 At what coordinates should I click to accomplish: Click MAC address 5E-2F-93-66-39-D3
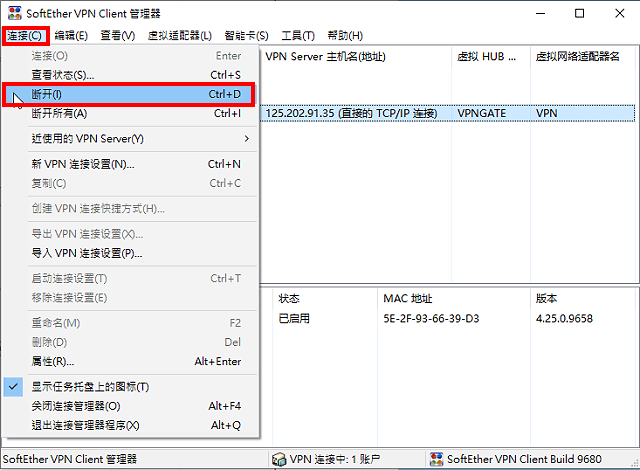click(431, 318)
